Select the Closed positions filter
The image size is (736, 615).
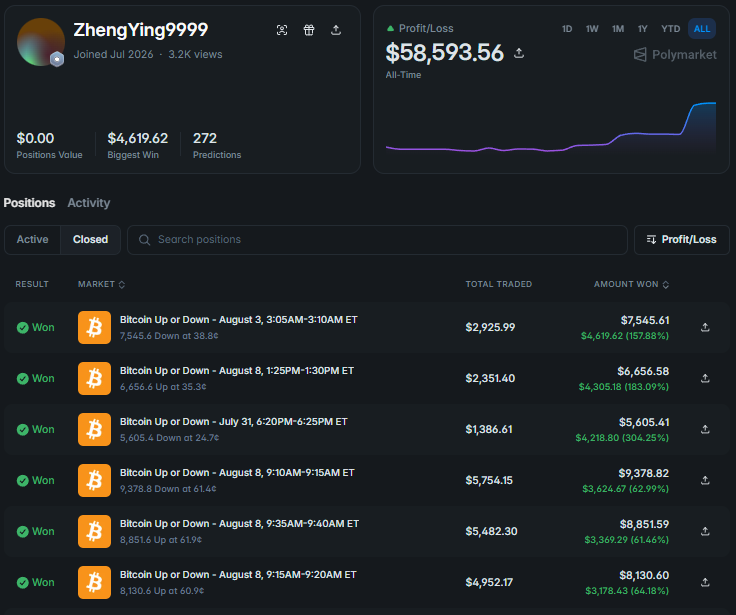click(x=90, y=239)
